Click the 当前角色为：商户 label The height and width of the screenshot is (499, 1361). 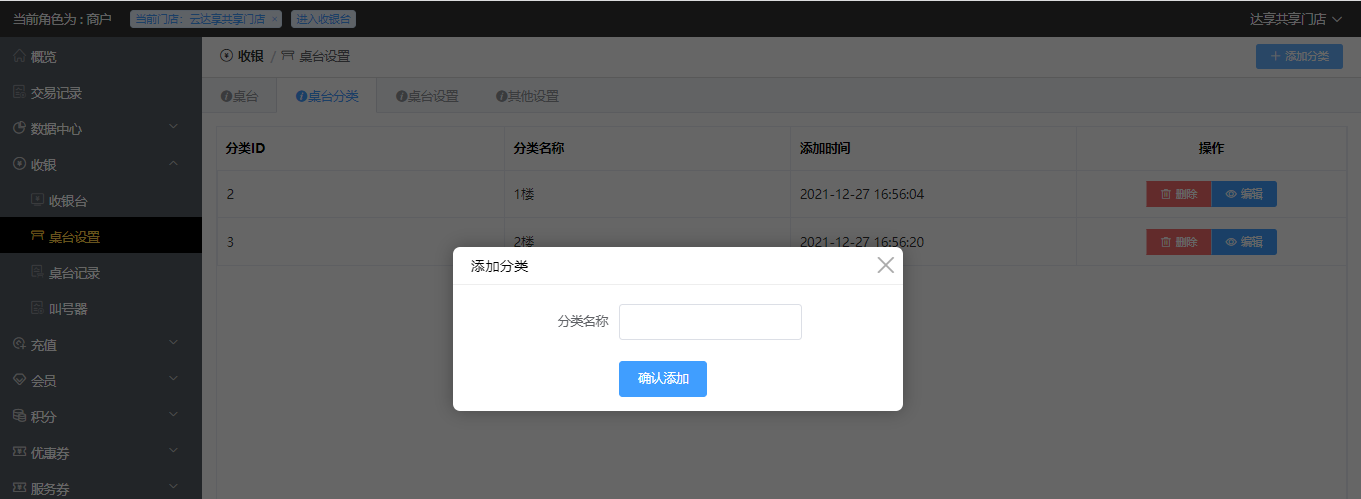click(x=62, y=19)
